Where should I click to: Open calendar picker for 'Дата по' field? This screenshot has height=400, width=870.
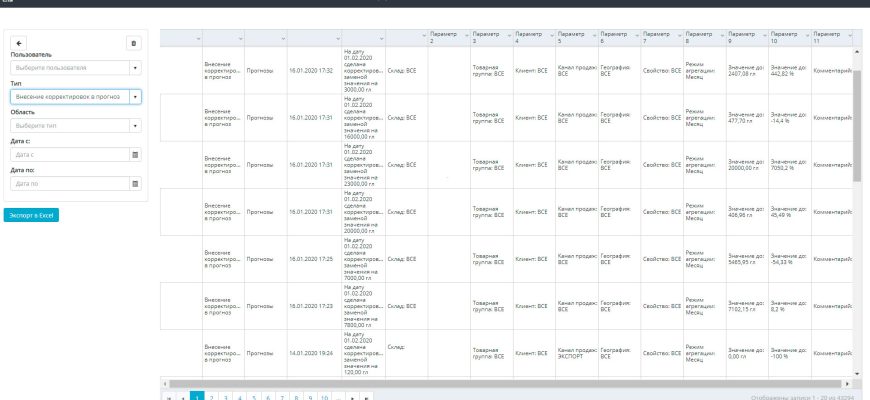point(135,184)
